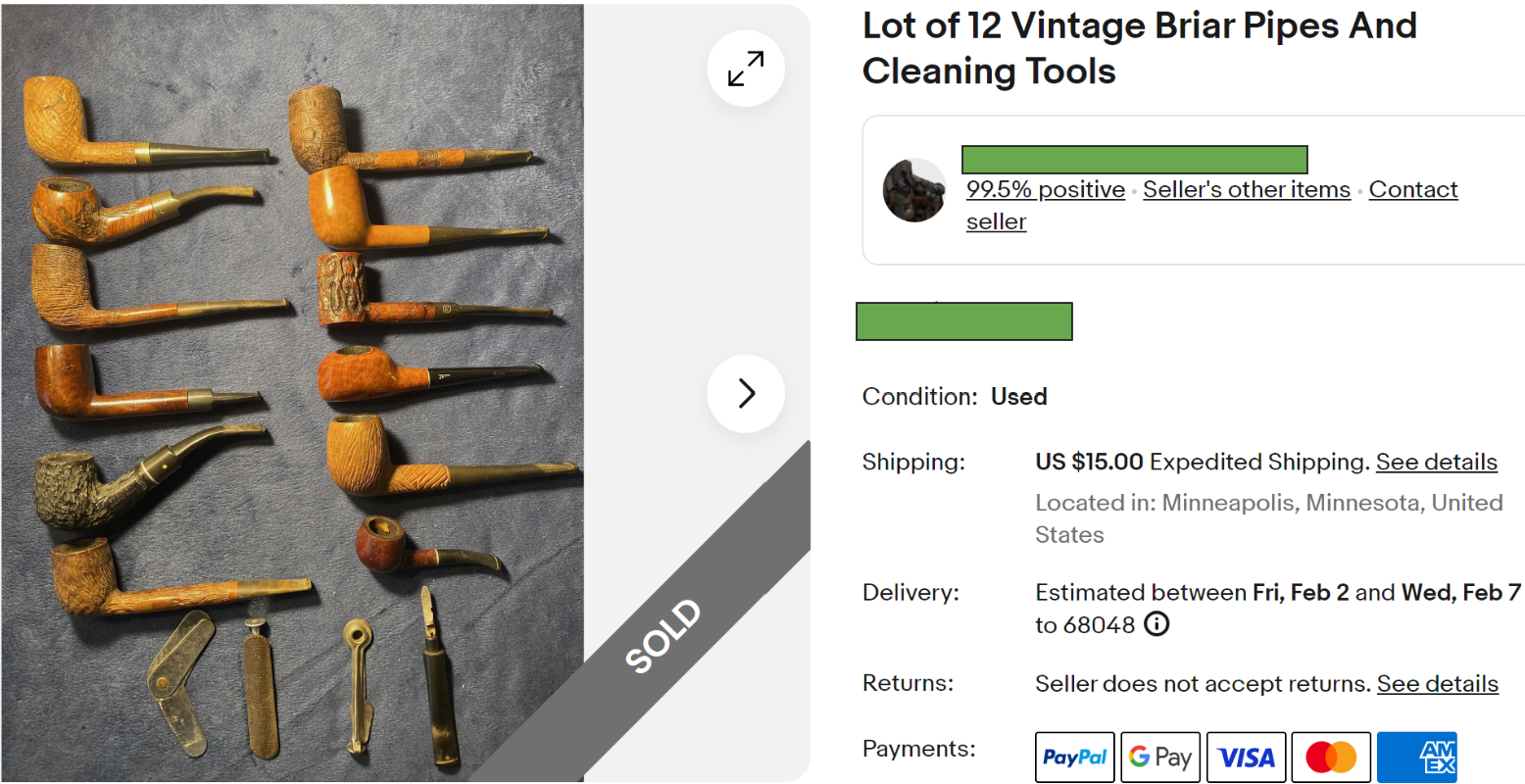Image resolution: width=1525 pixels, height=784 pixels.
Task: Open the delivery estimate info icon
Action: point(1156,624)
